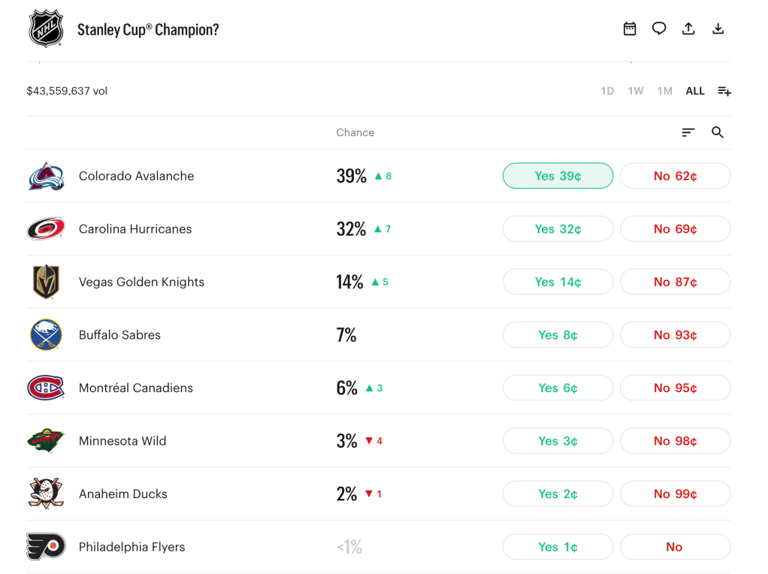
Task: Click the search magnifier icon
Action: click(718, 132)
